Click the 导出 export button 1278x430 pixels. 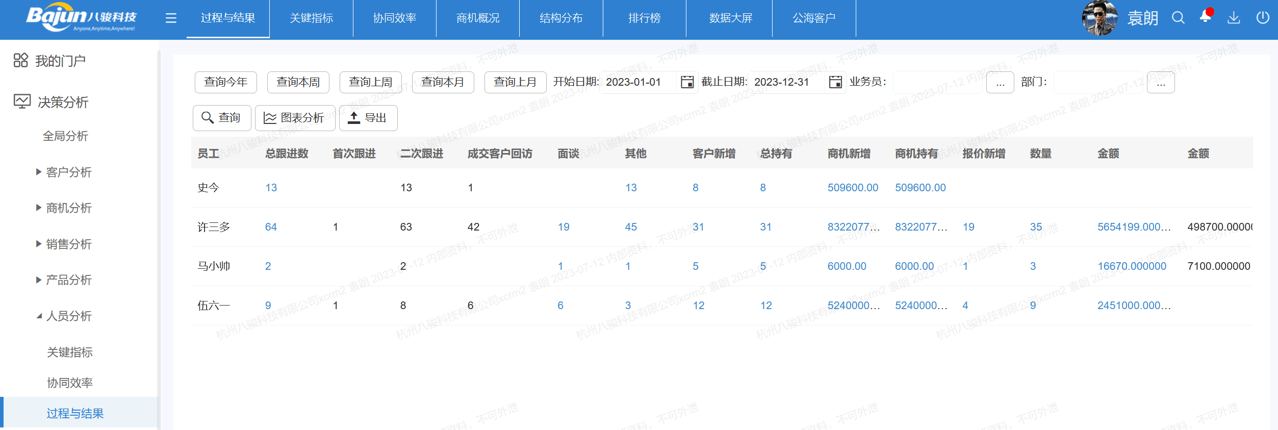coord(368,118)
